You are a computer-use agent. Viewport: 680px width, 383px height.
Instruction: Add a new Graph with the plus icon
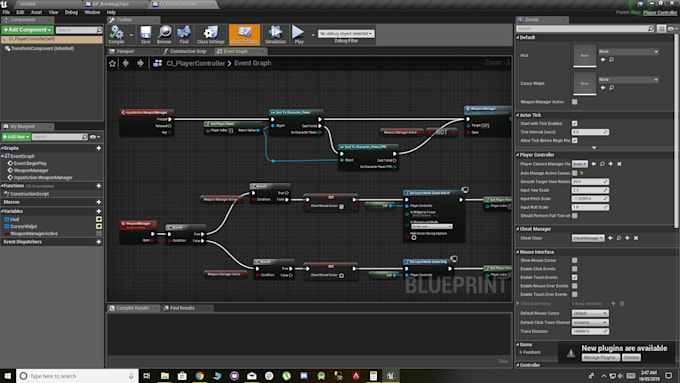click(99, 148)
